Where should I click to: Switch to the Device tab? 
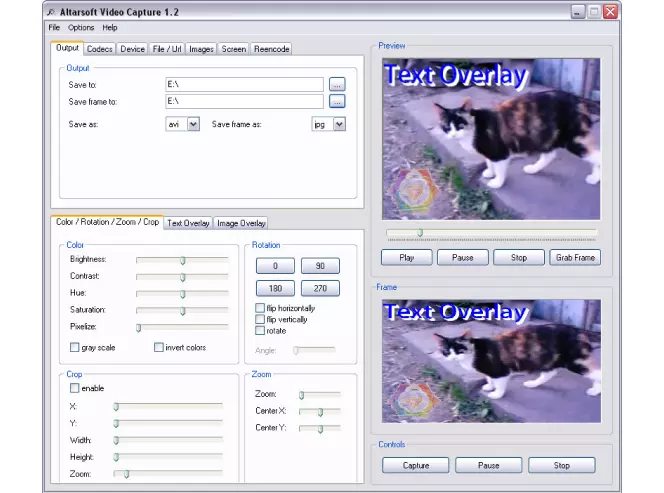point(133,49)
